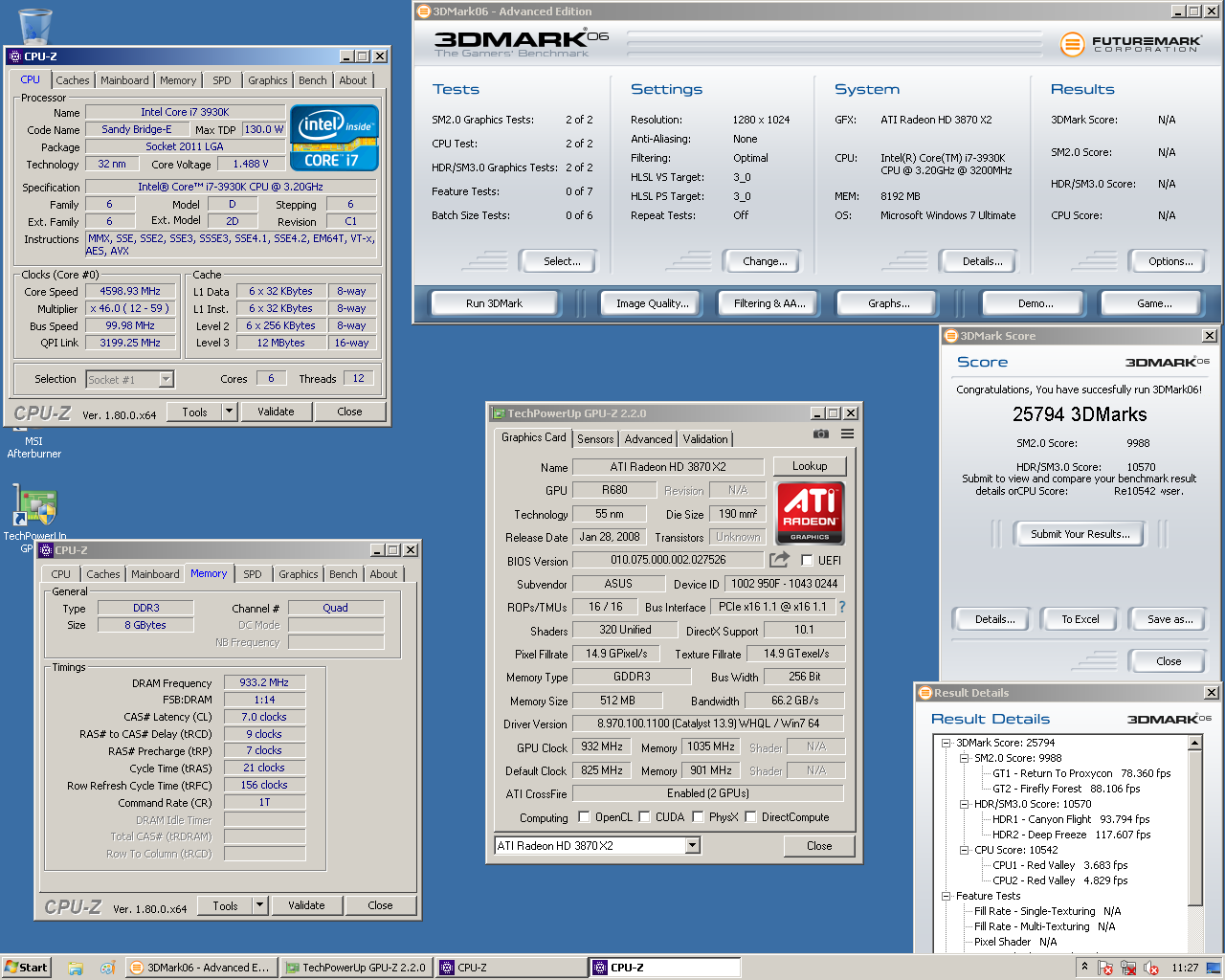Check the PhysX computing checkbox

pyautogui.click(x=698, y=816)
